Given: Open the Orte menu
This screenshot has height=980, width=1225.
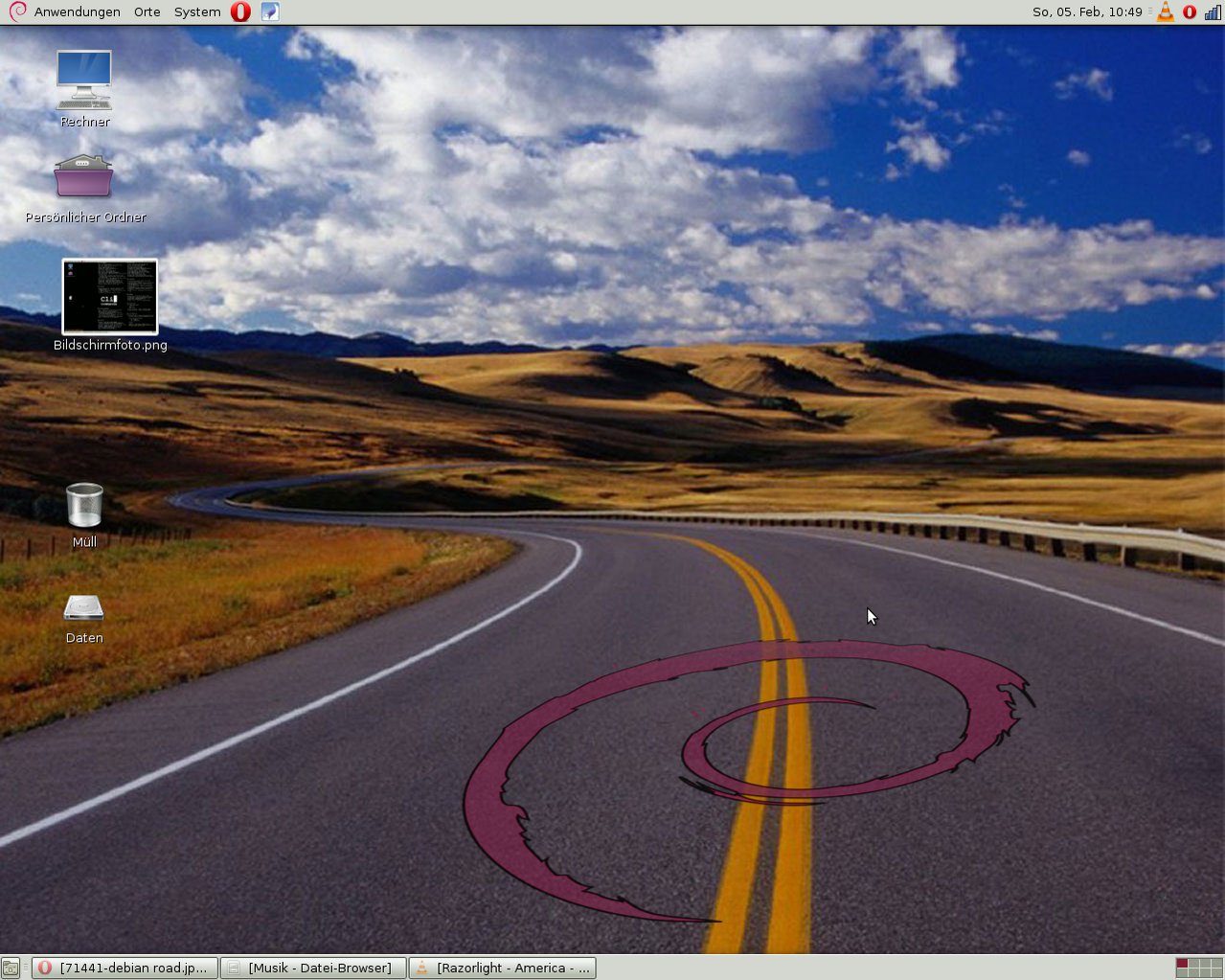Looking at the screenshot, I should (x=147, y=12).
